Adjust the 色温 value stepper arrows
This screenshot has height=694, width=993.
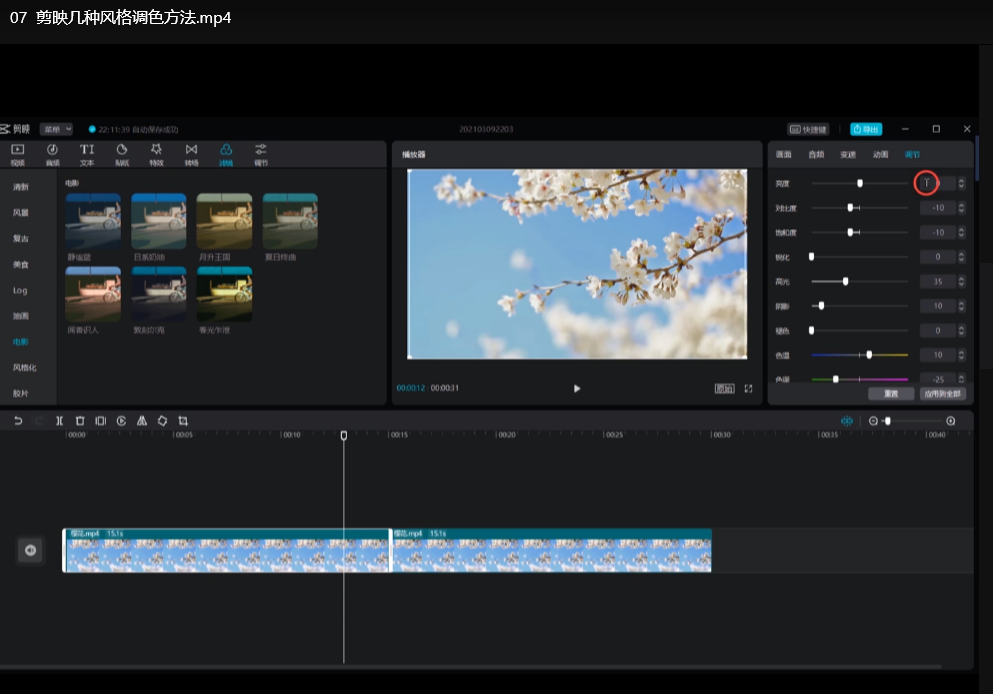[961, 355]
